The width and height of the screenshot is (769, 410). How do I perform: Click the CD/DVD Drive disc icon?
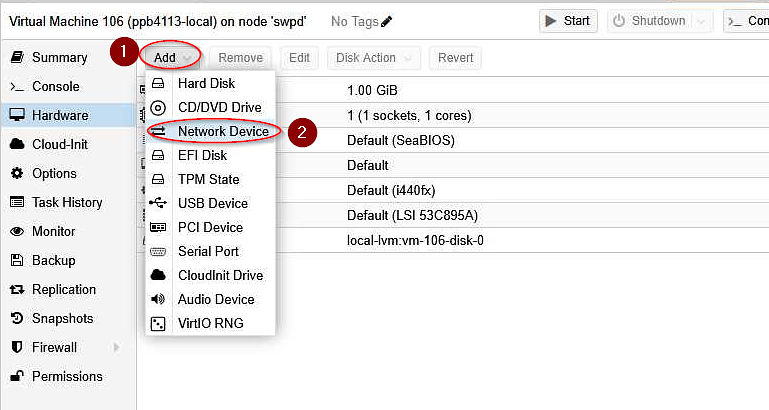click(158, 107)
